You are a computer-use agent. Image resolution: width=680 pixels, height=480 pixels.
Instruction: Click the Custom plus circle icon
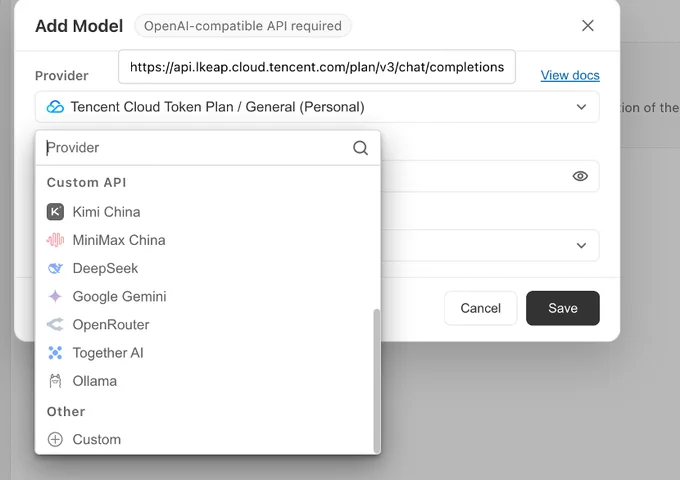click(55, 439)
